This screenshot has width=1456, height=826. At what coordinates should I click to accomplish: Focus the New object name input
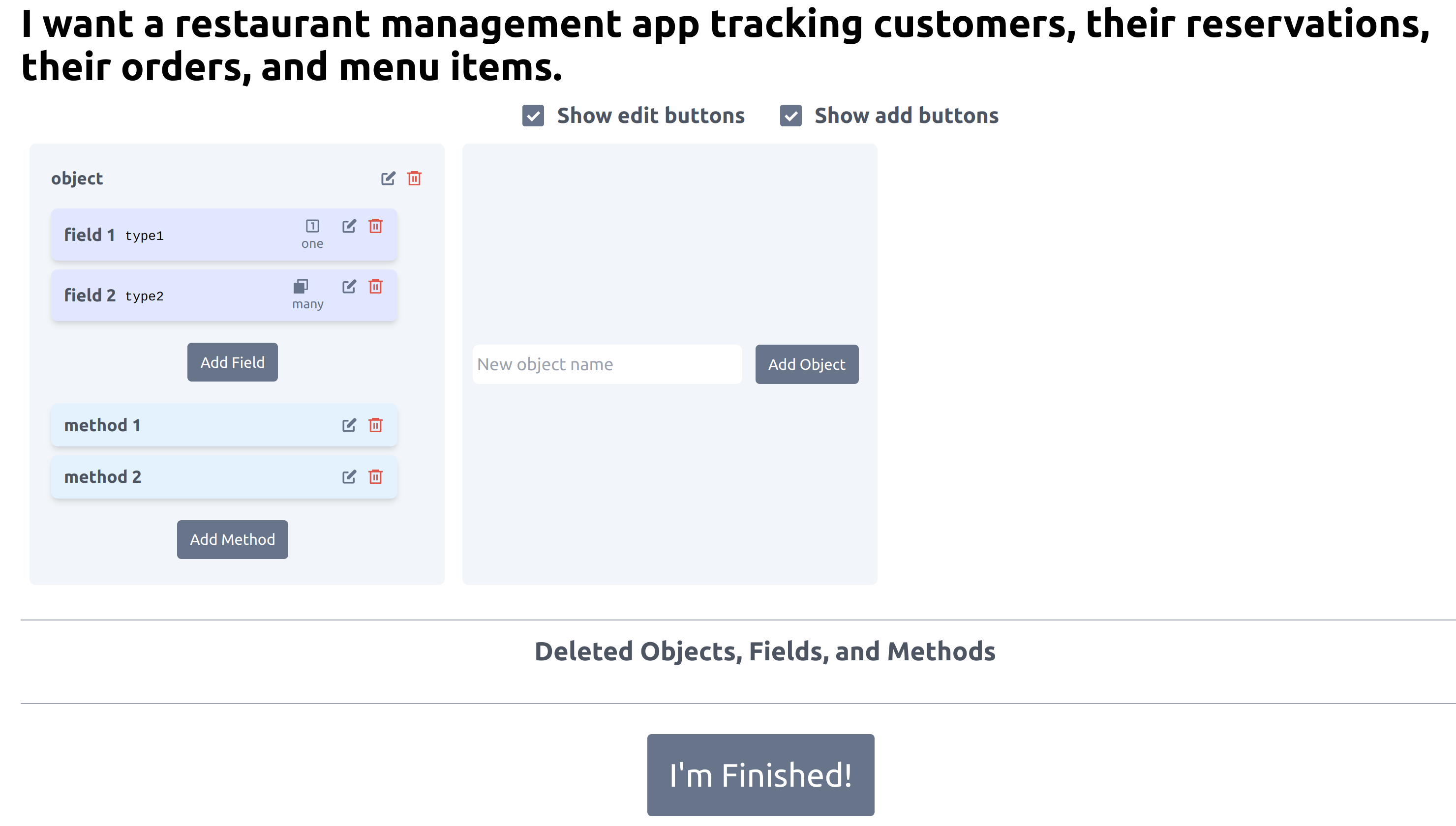pos(607,365)
